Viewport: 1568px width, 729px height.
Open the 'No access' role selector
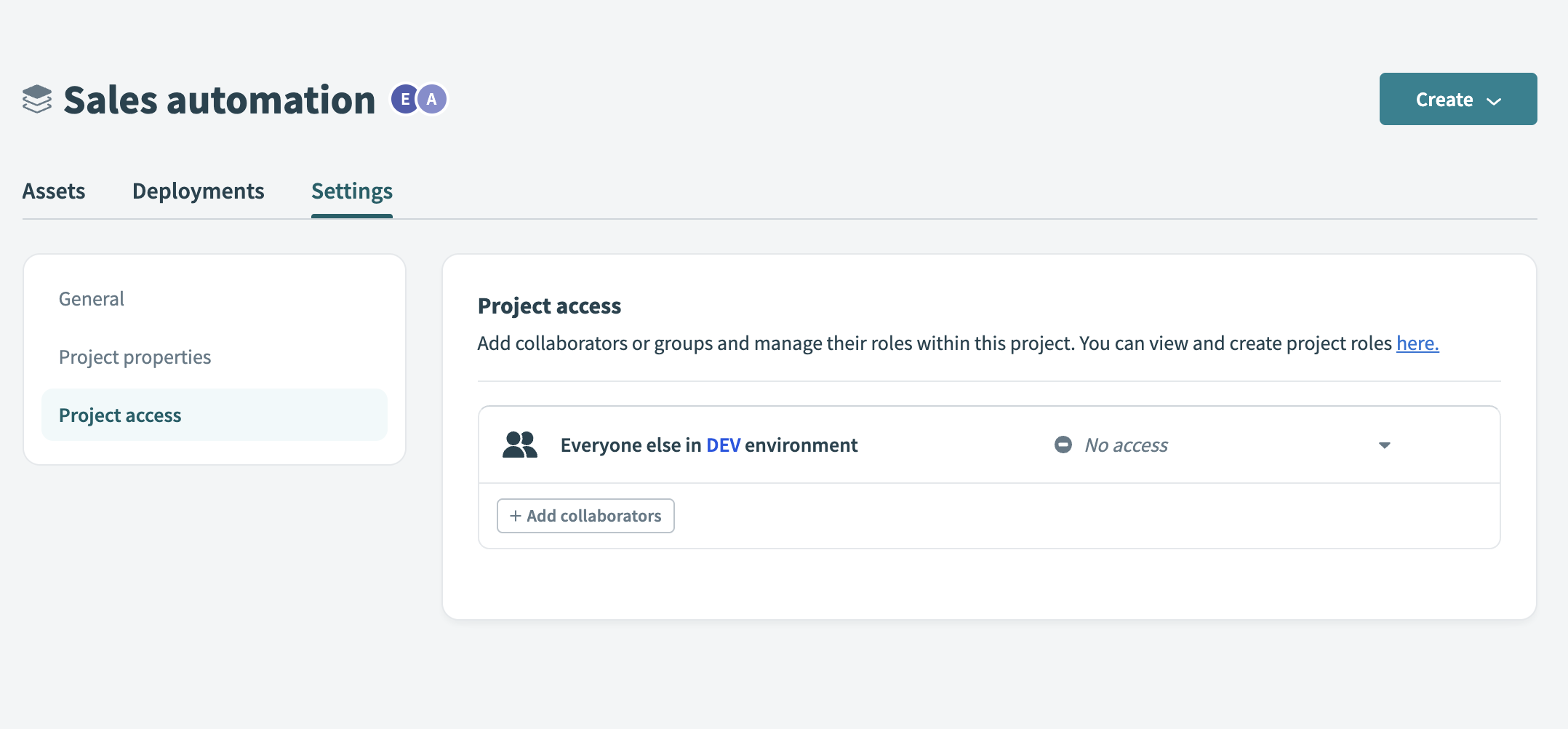[x=1126, y=445]
